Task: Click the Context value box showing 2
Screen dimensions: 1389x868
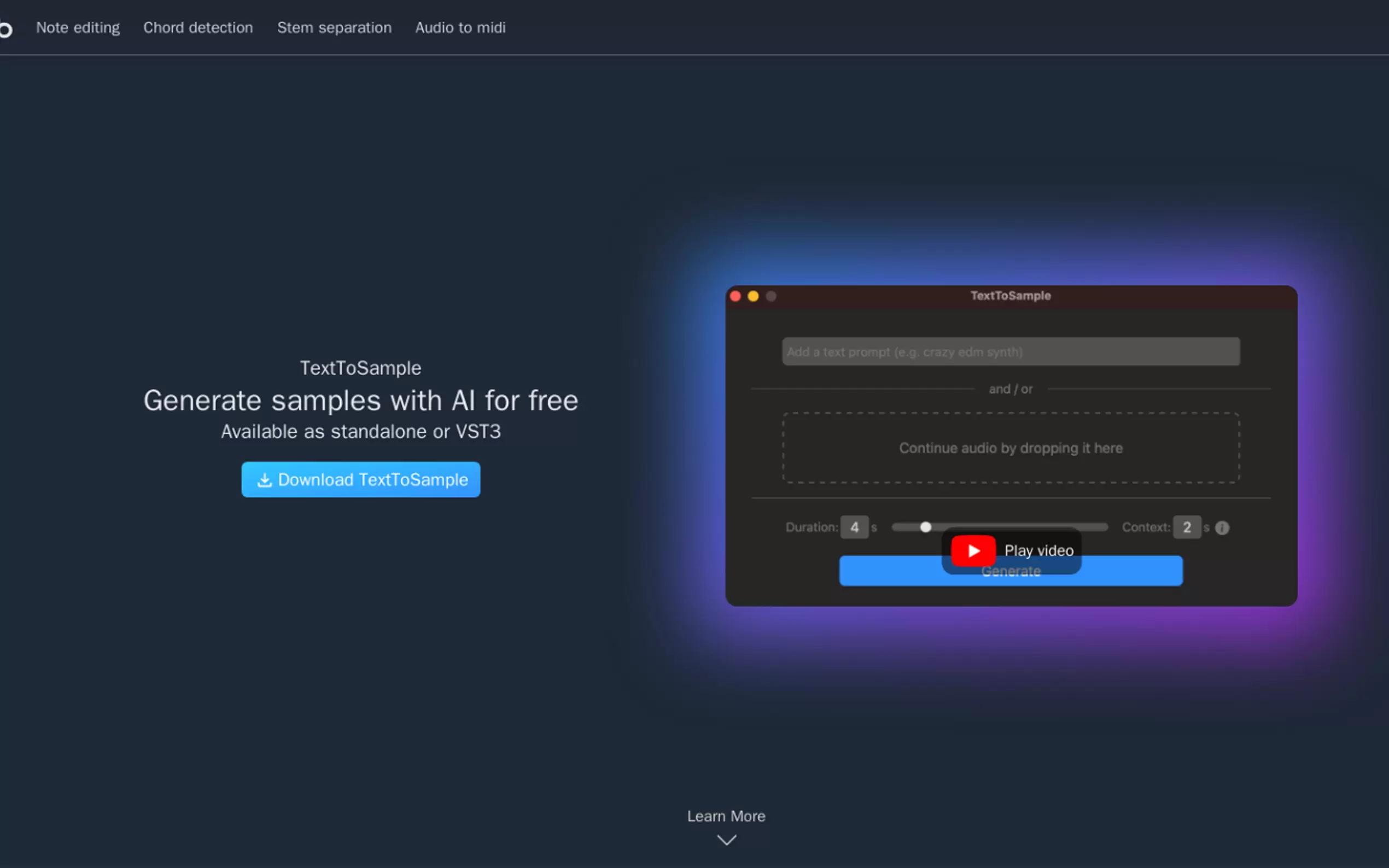Action: (1186, 527)
